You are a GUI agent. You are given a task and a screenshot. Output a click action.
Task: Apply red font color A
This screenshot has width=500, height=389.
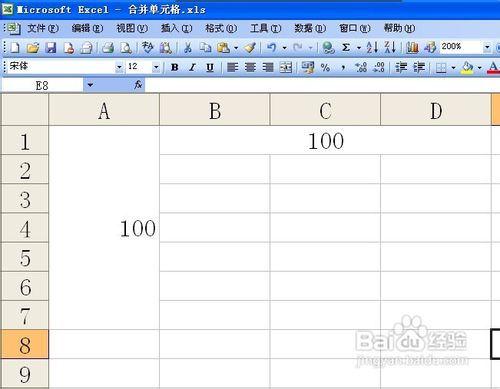(493, 68)
